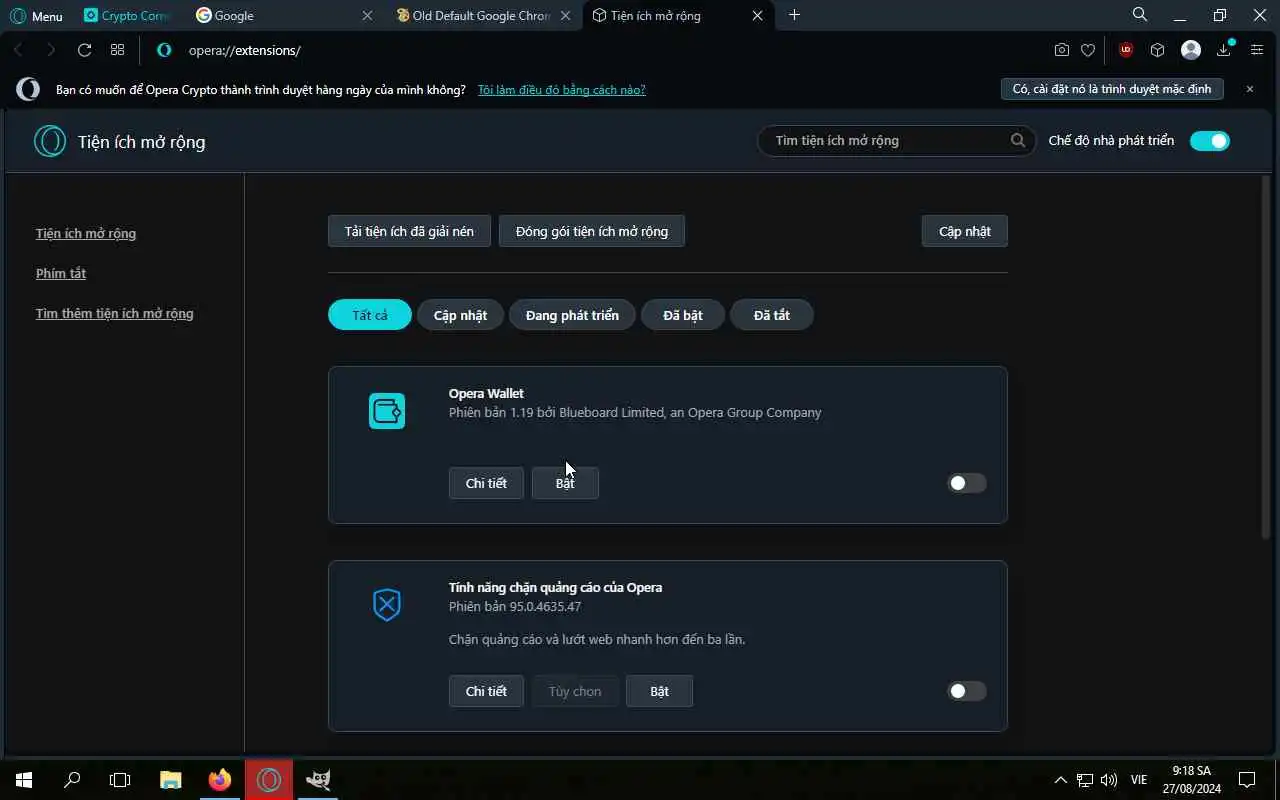Click the Opera logo beside Tiện ích mở rộng

coord(50,141)
